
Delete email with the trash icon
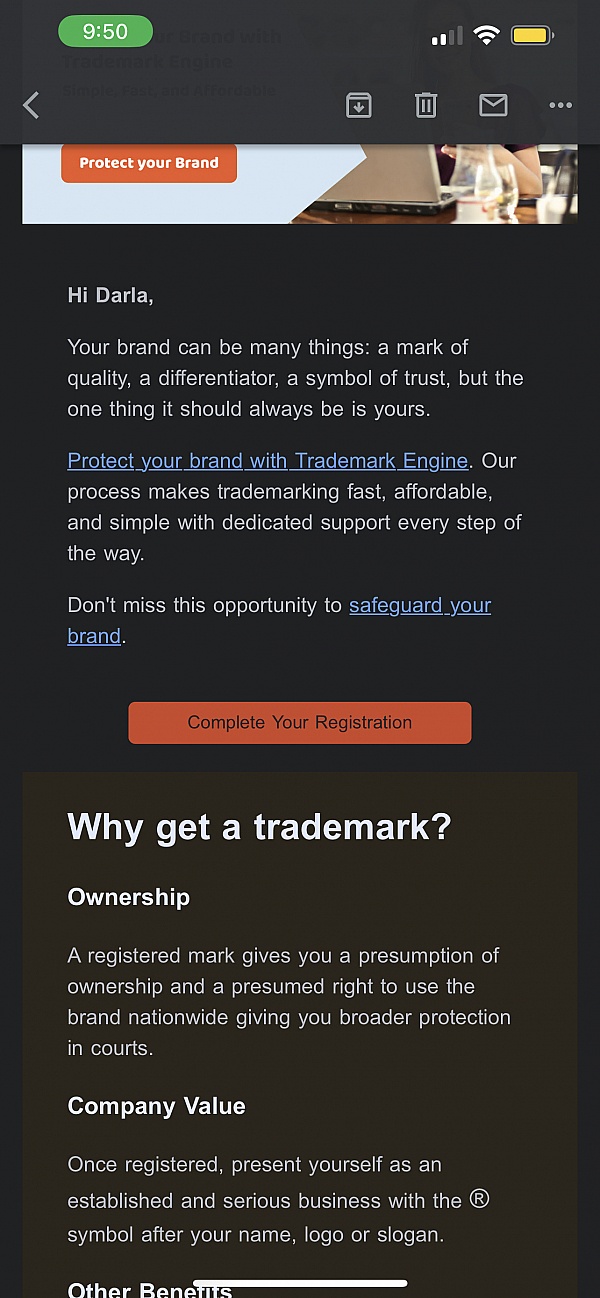click(426, 105)
